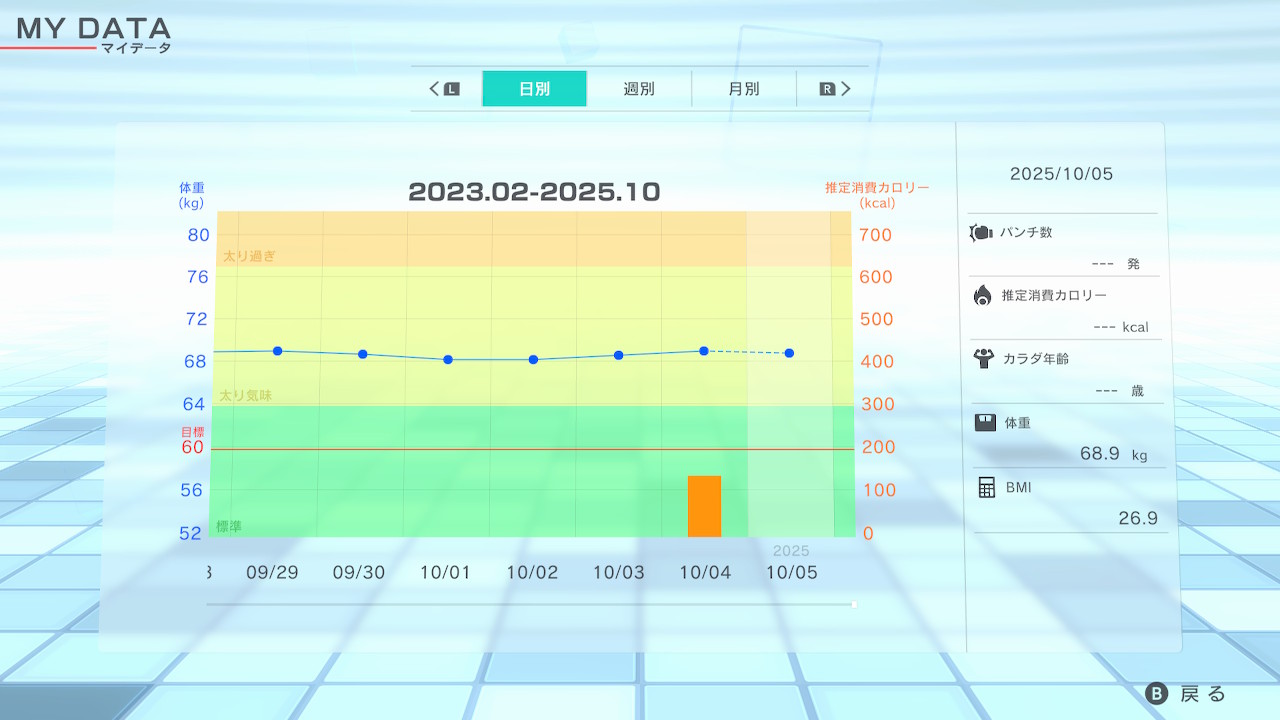The height and width of the screenshot is (720, 1280).
Task: Click the left chevron arrow by the tabs
Action: click(434, 89)
